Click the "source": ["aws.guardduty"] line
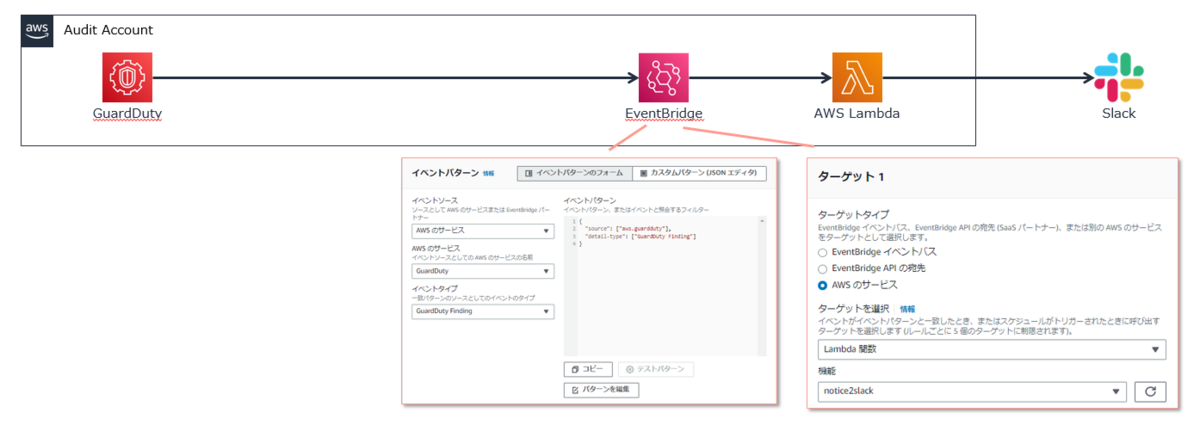The width and height of the screenshot is (1200, 425). [628, 229]
